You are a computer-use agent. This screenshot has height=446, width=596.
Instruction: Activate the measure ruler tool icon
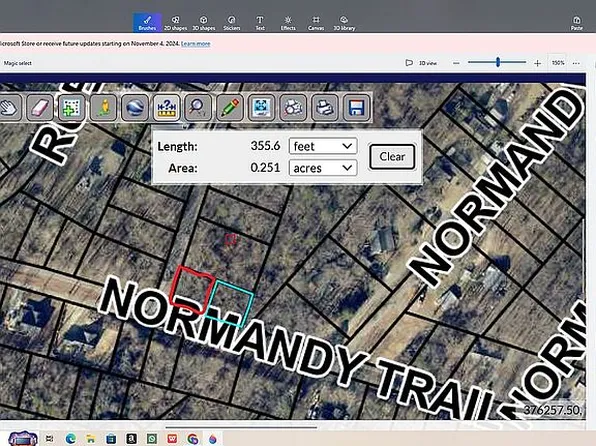tap(166, 108)
